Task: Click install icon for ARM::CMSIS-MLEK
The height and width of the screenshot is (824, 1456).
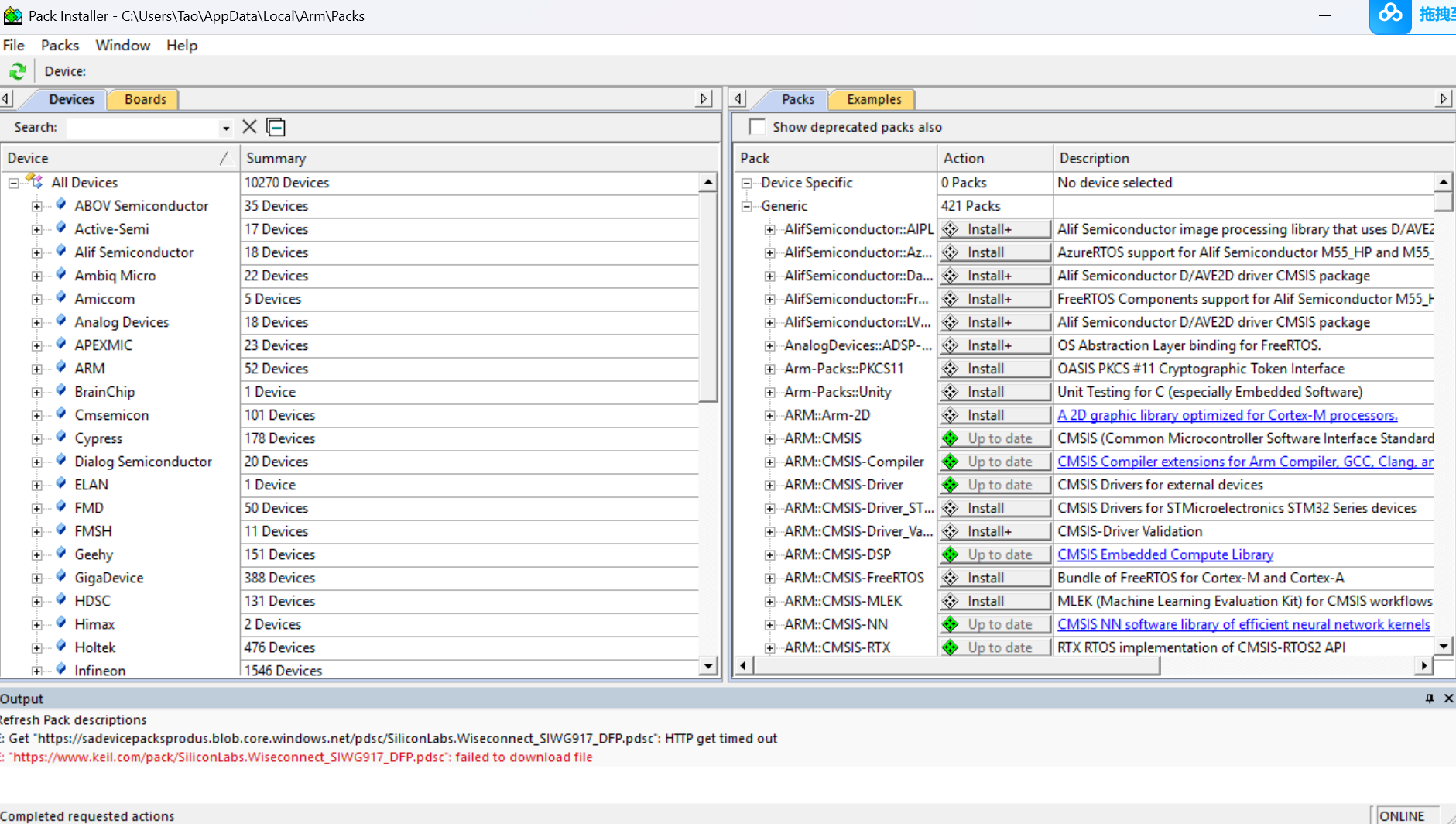Action: [x=951, y=601]
